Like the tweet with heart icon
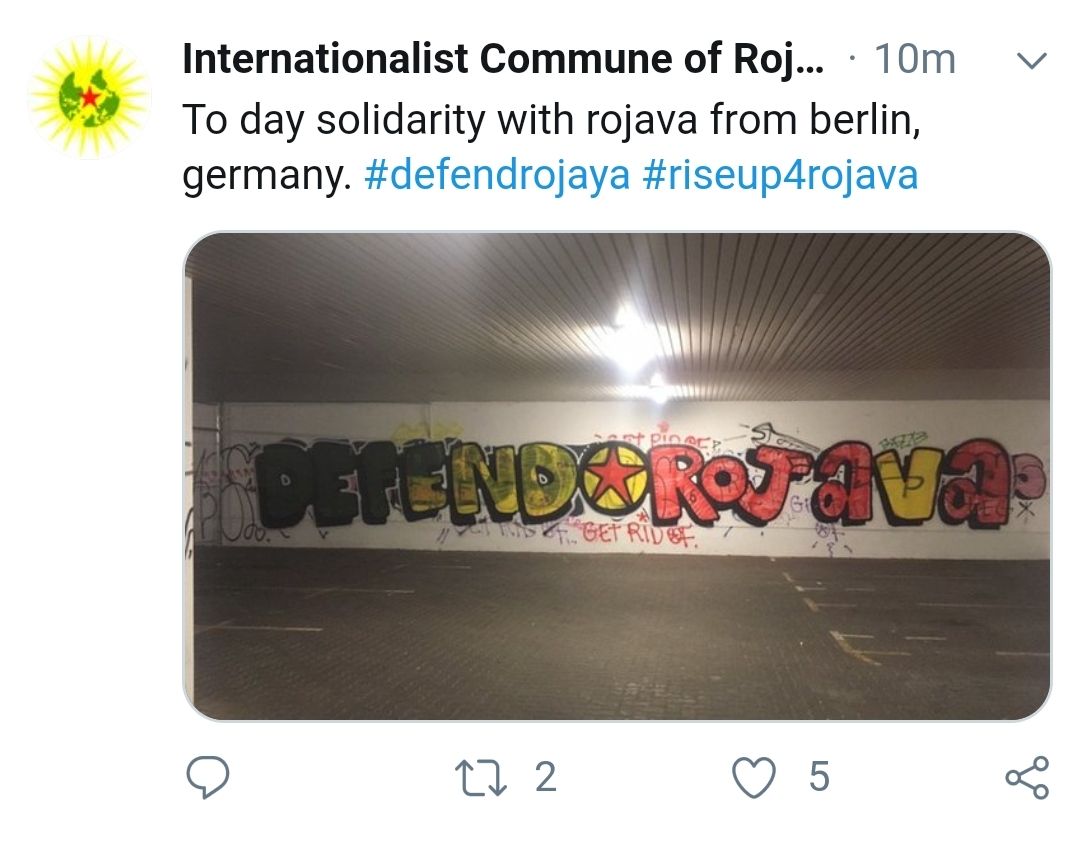1073x844 pixels. (x=754, y=778)
